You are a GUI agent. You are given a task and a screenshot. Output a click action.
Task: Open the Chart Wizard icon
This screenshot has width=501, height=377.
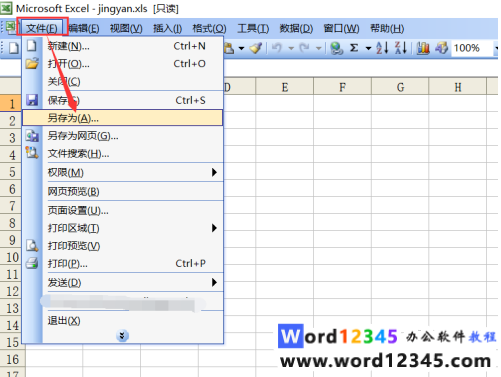[x=423, y=48]
